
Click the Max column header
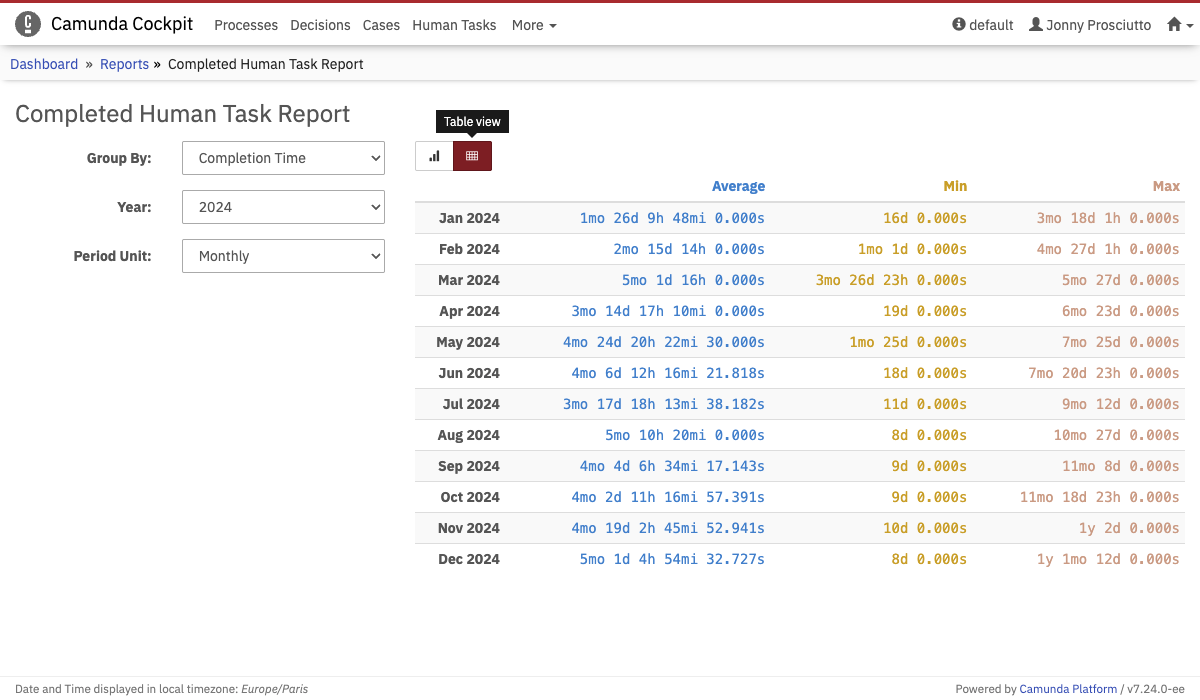tap(1166, 186)
